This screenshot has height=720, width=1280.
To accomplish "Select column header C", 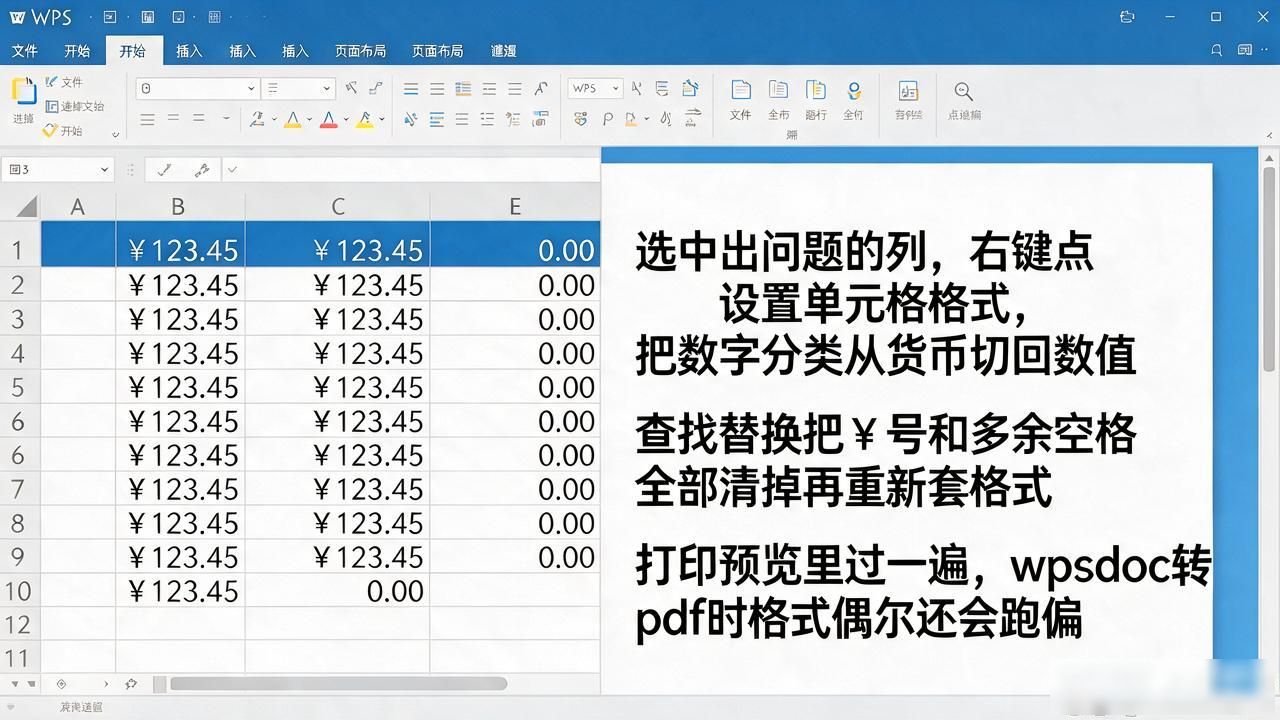I will coord(337,207).
